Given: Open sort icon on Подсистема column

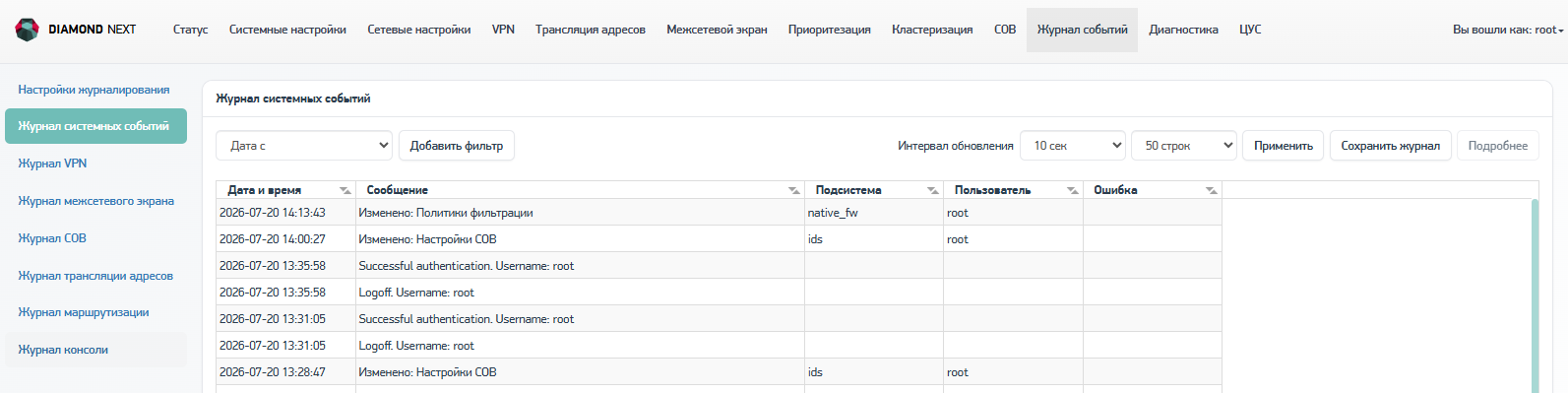Looking at the screenshot, I should point(933,190).
